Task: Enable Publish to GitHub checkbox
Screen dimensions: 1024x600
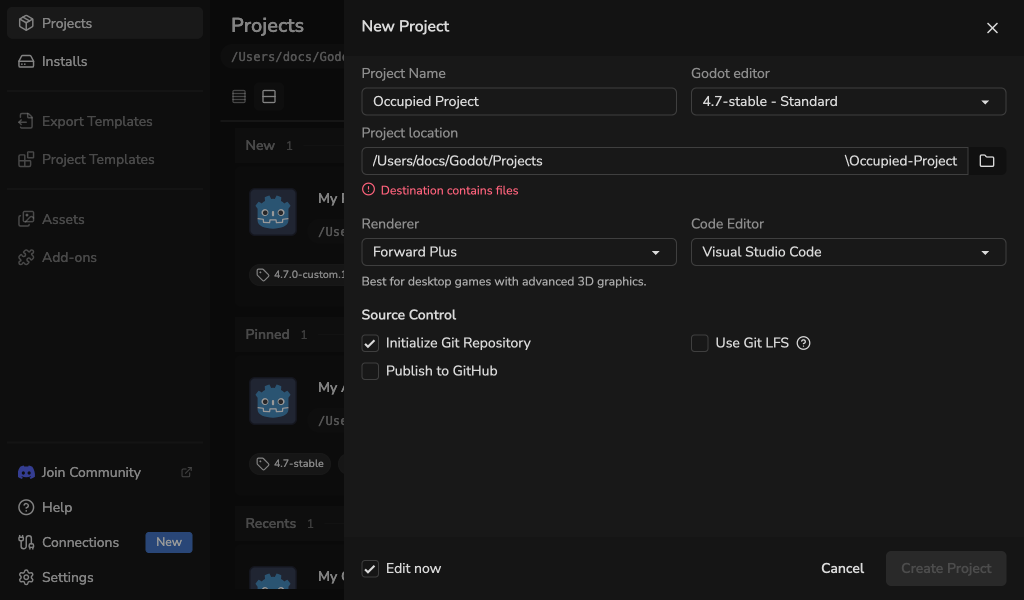Action: [370, 371]
